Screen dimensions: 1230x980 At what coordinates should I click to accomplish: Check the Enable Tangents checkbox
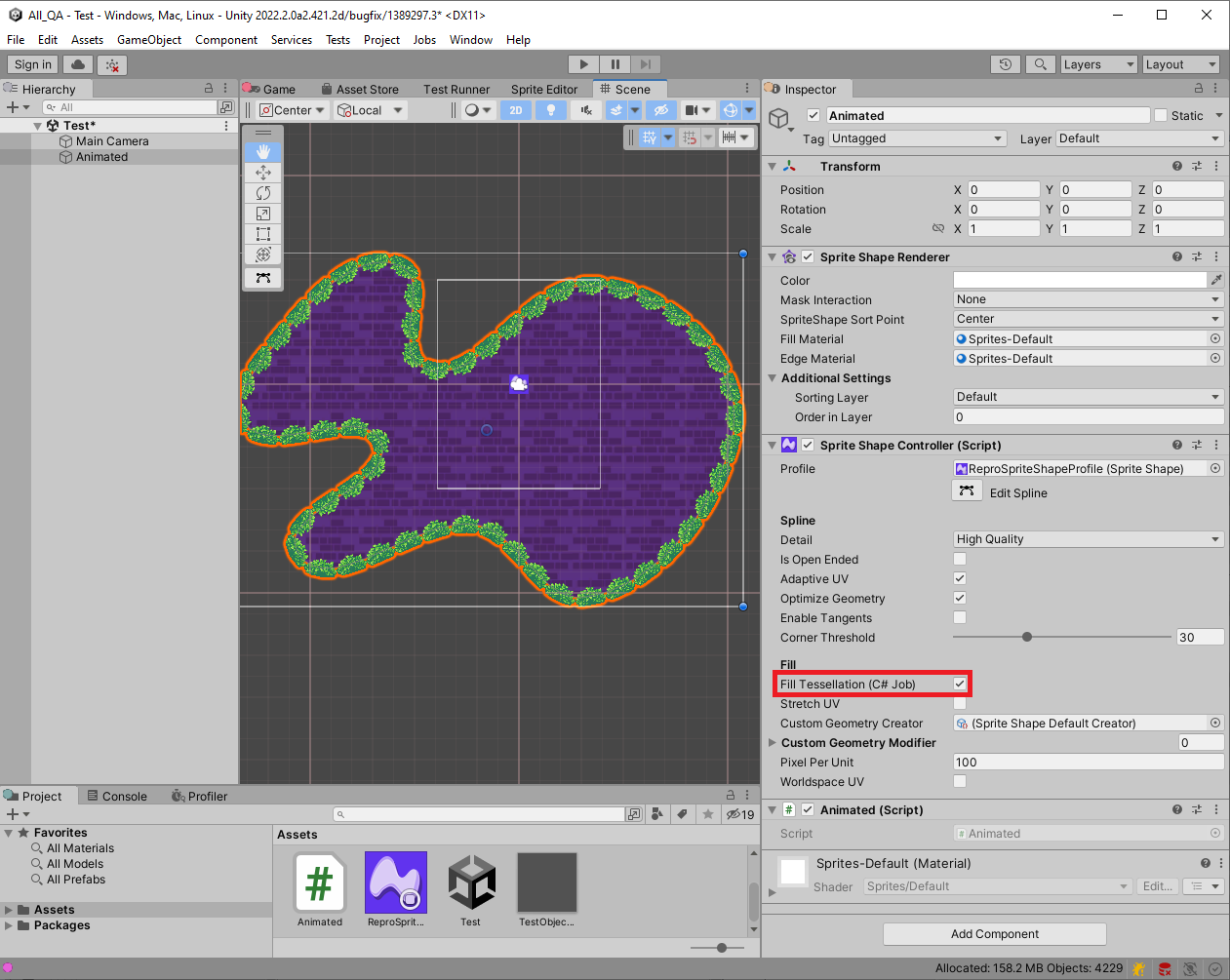pyautogui.click(x=960, y=617)
